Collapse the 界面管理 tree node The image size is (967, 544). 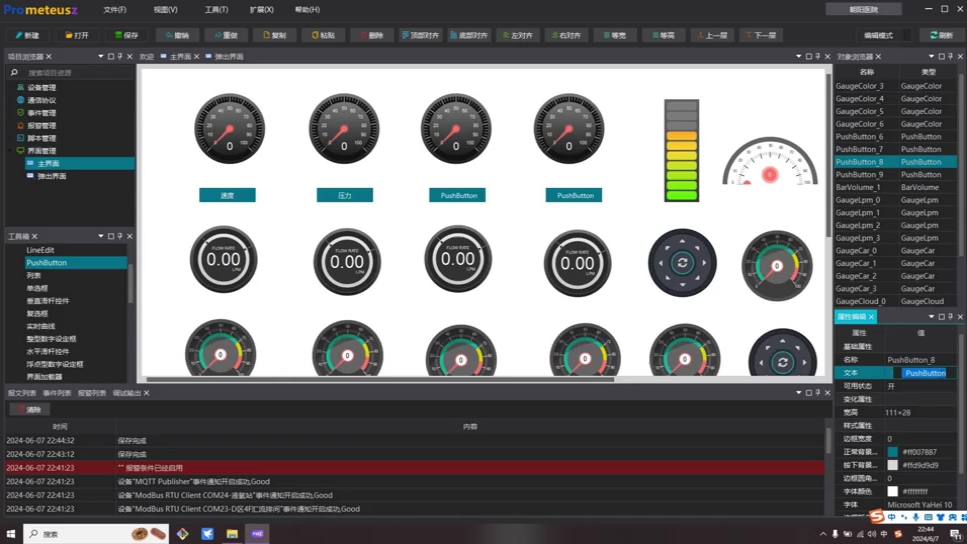click(x=10, y=150)
